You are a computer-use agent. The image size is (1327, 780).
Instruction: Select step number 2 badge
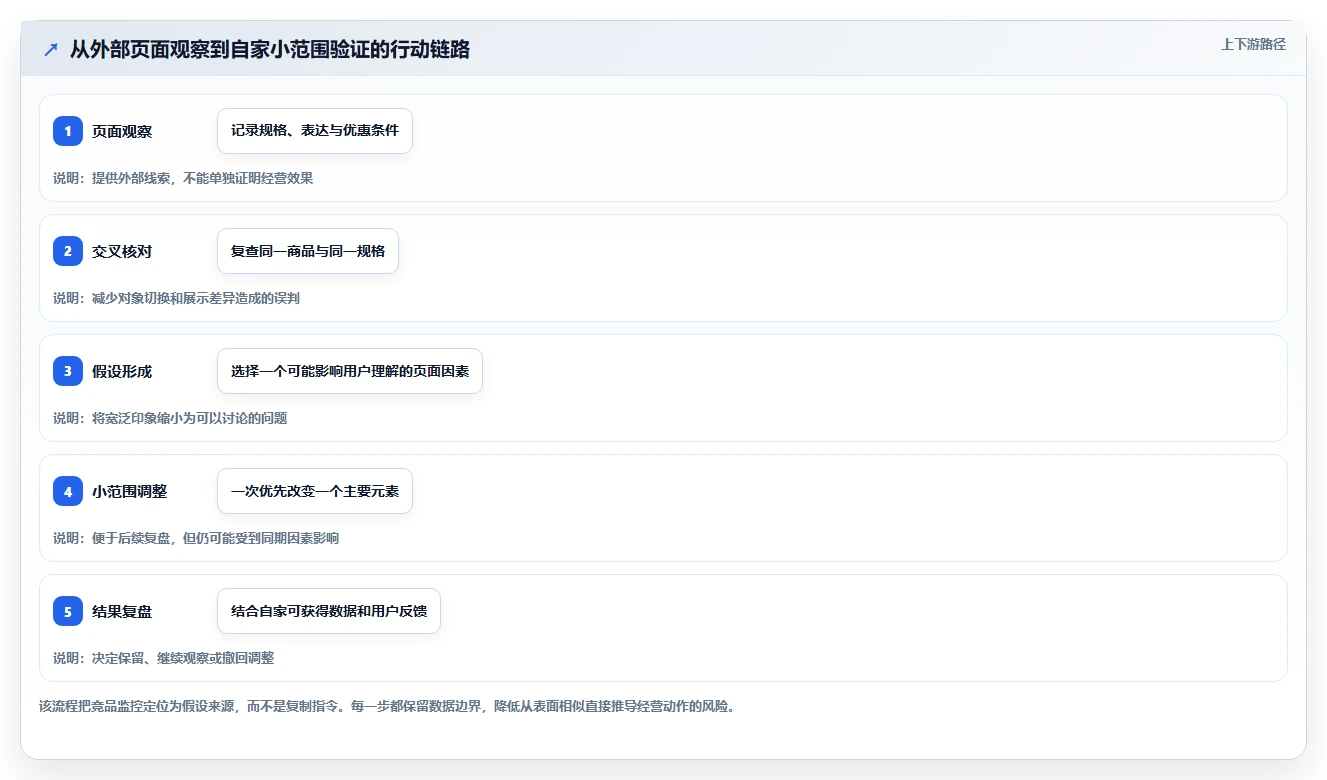tap(68, 251)
